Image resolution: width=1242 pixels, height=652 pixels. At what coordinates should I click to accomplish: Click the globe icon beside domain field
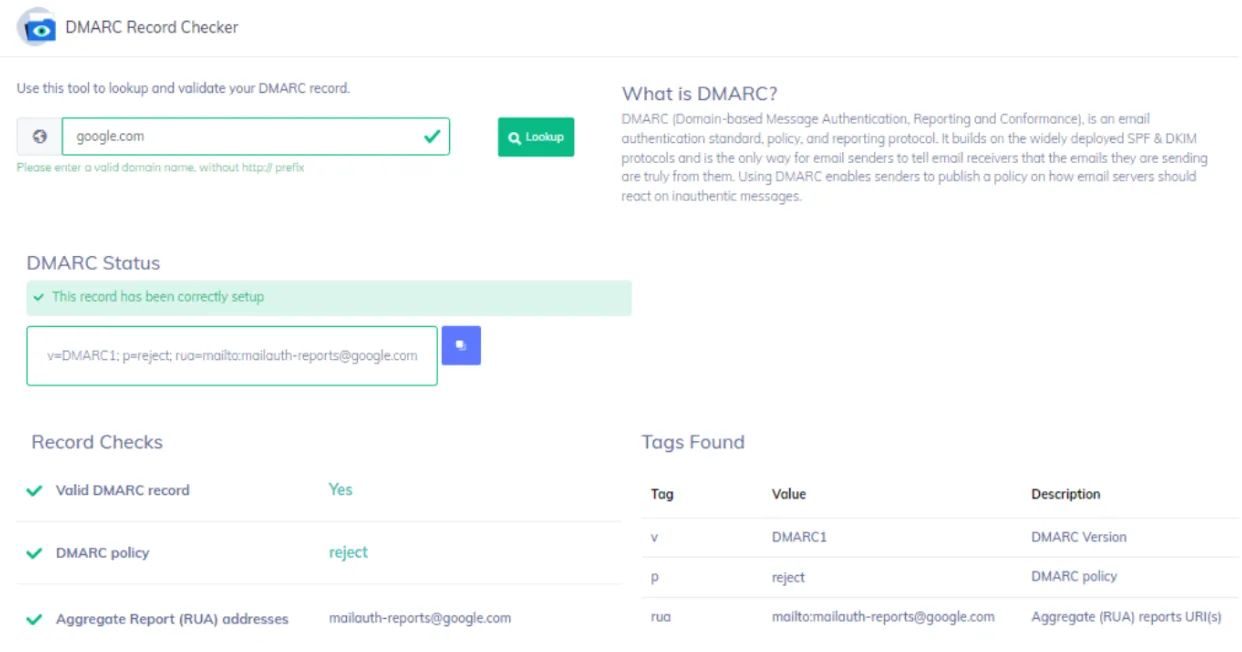(x=39, y=137)
